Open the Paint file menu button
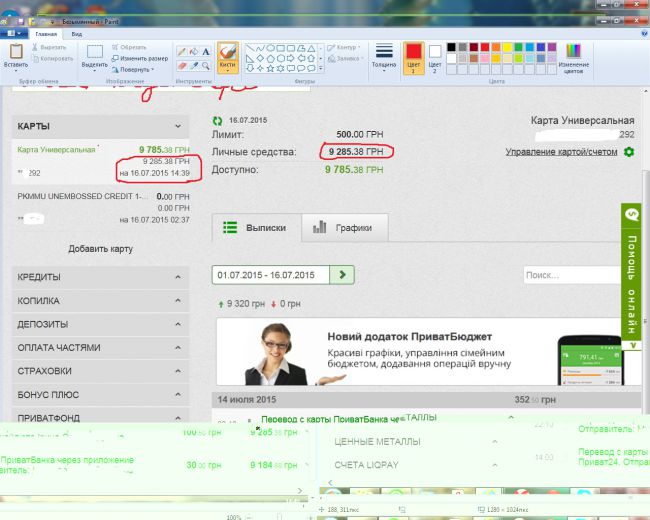Viewport: 650px width, 520px height. (x=14, y=33)
